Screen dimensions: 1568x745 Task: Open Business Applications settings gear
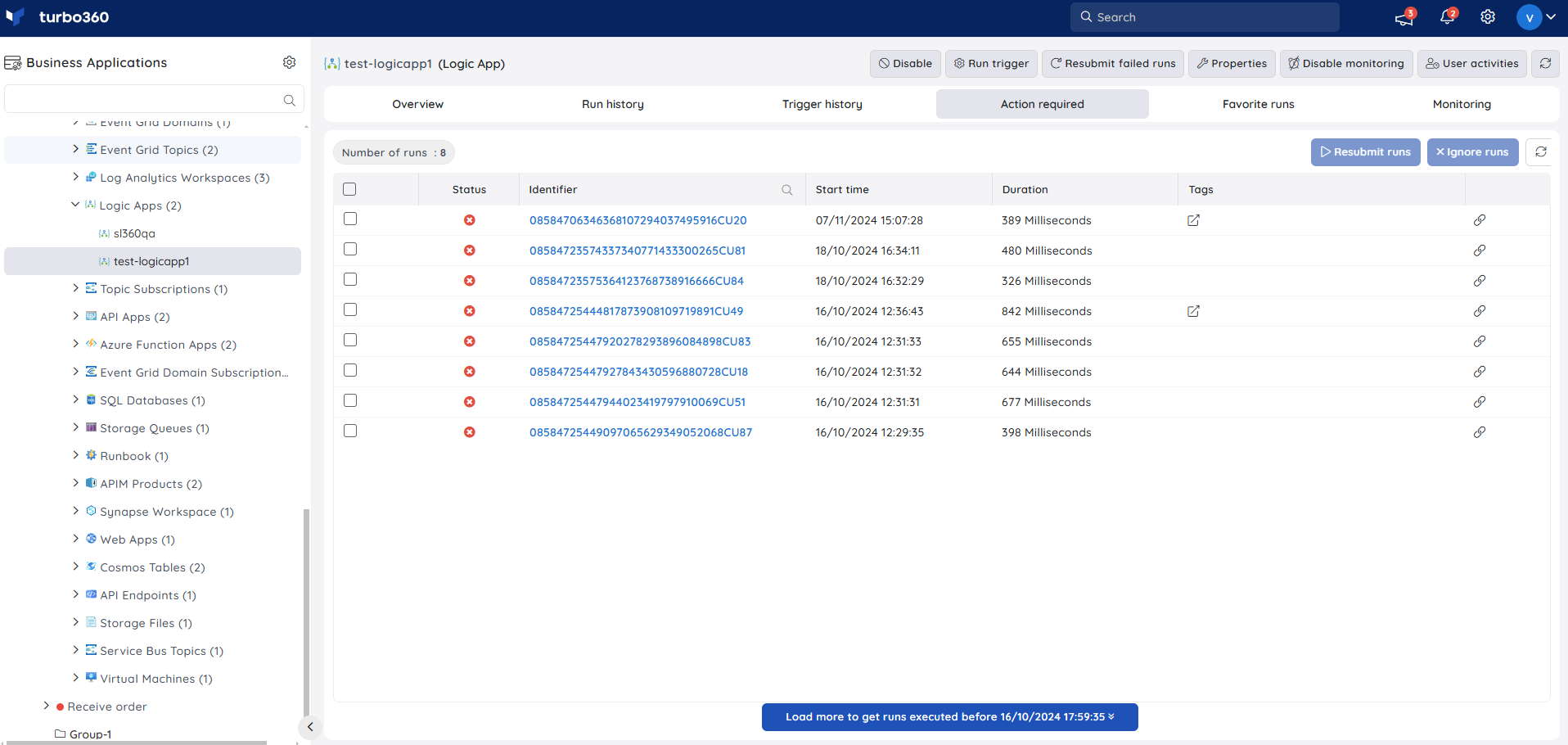289,62
